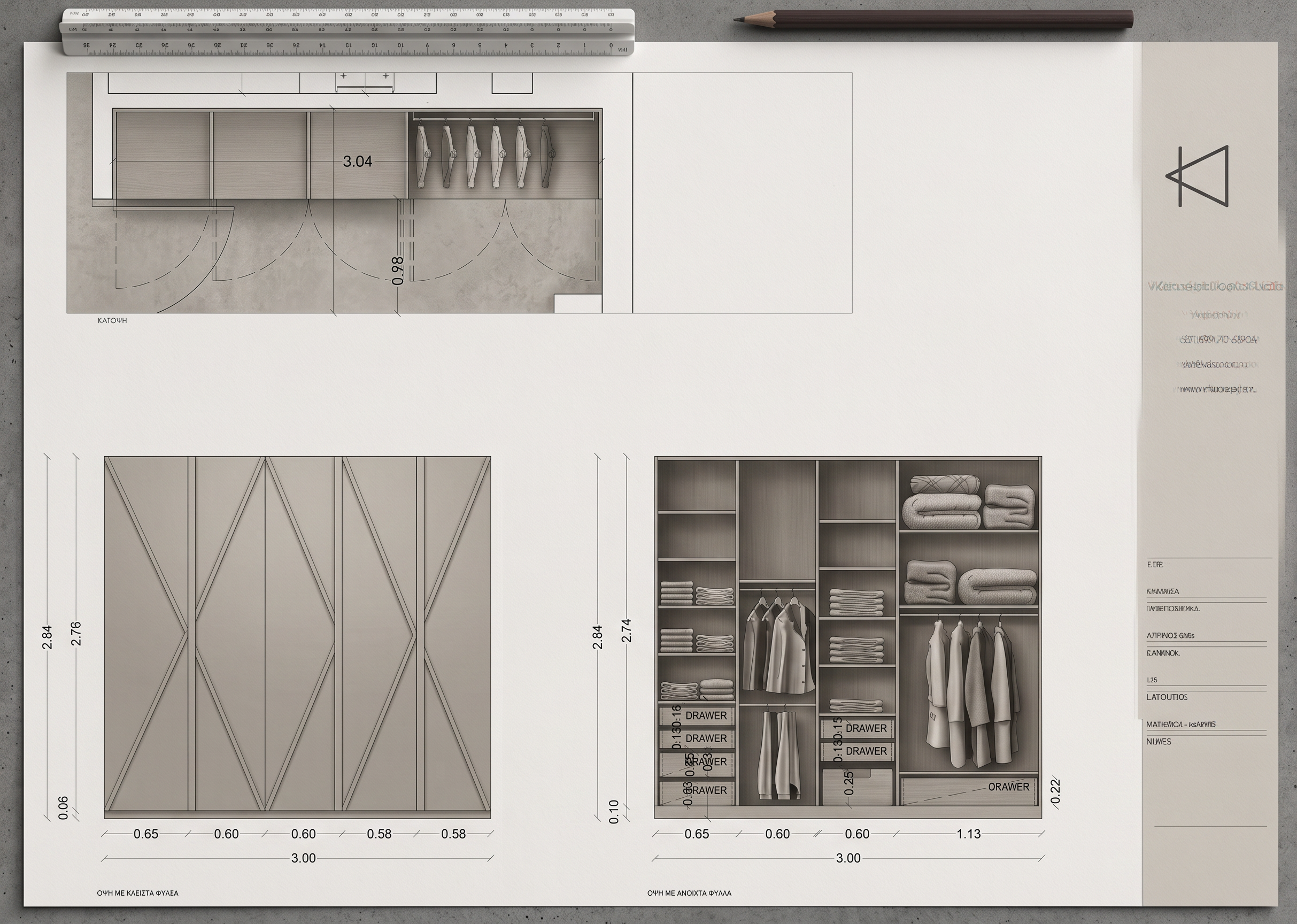Select the first 0.60 under the open-door elevation
1297x924 pixels.
(777, 834)
